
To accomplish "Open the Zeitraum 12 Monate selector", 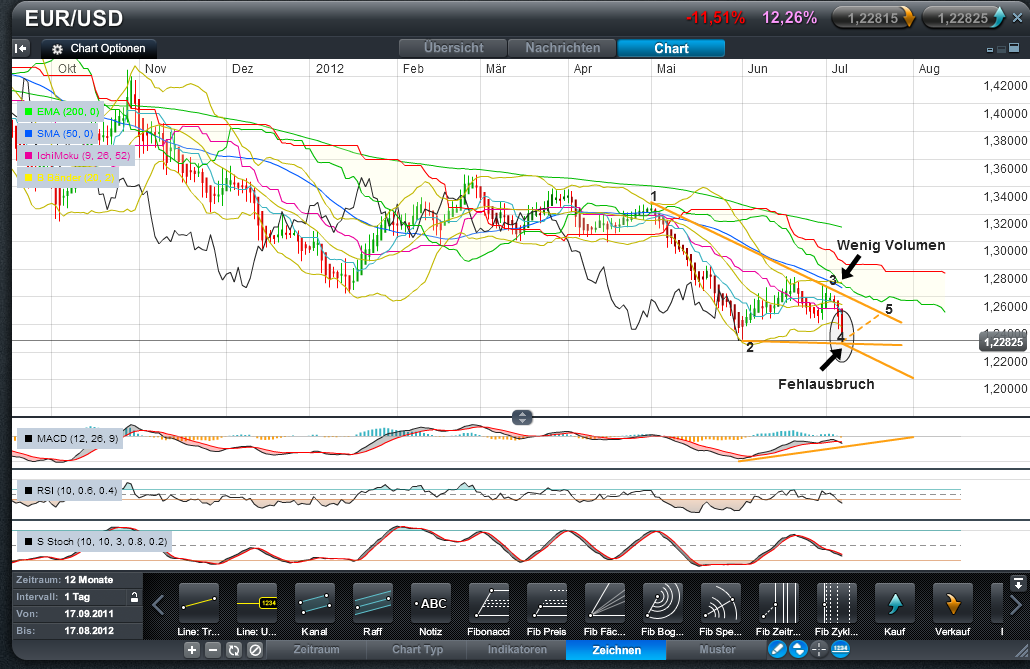I will coord(78,580).
